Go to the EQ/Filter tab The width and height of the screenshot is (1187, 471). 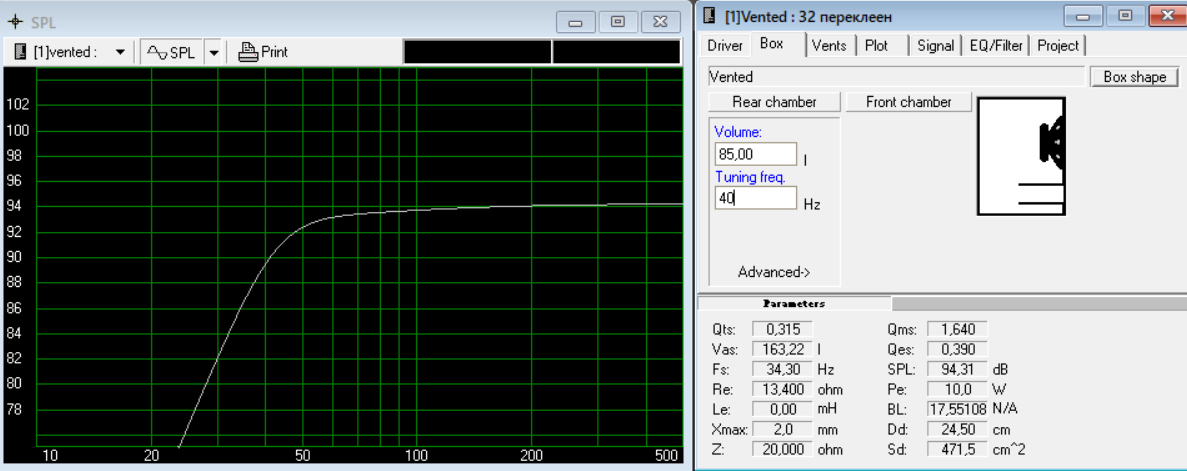click(996, 45)
